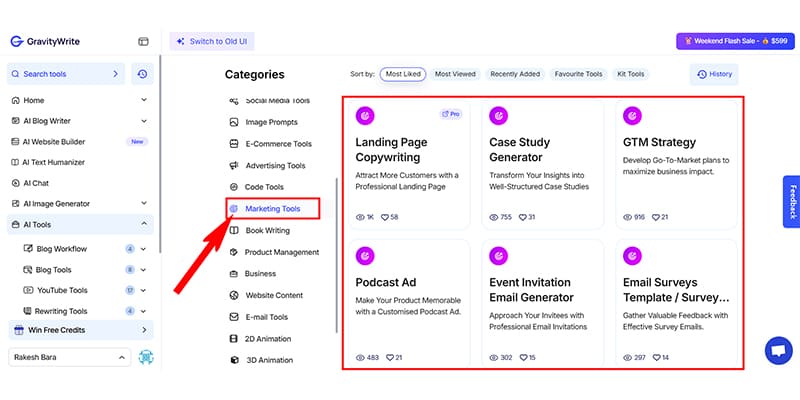This screenshot has height=400, width=800.
Task: Click the avatar icon beside account name
Action: pyautogui.click(x=146, y=357)
